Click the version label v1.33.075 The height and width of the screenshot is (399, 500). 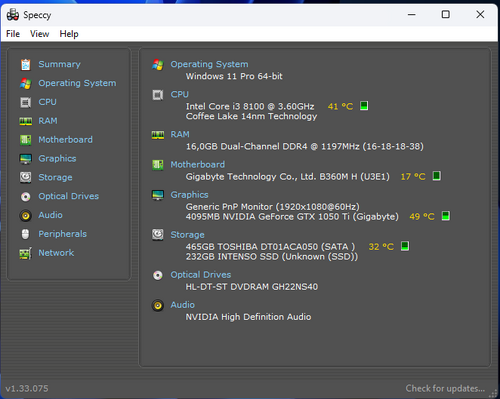27,389
